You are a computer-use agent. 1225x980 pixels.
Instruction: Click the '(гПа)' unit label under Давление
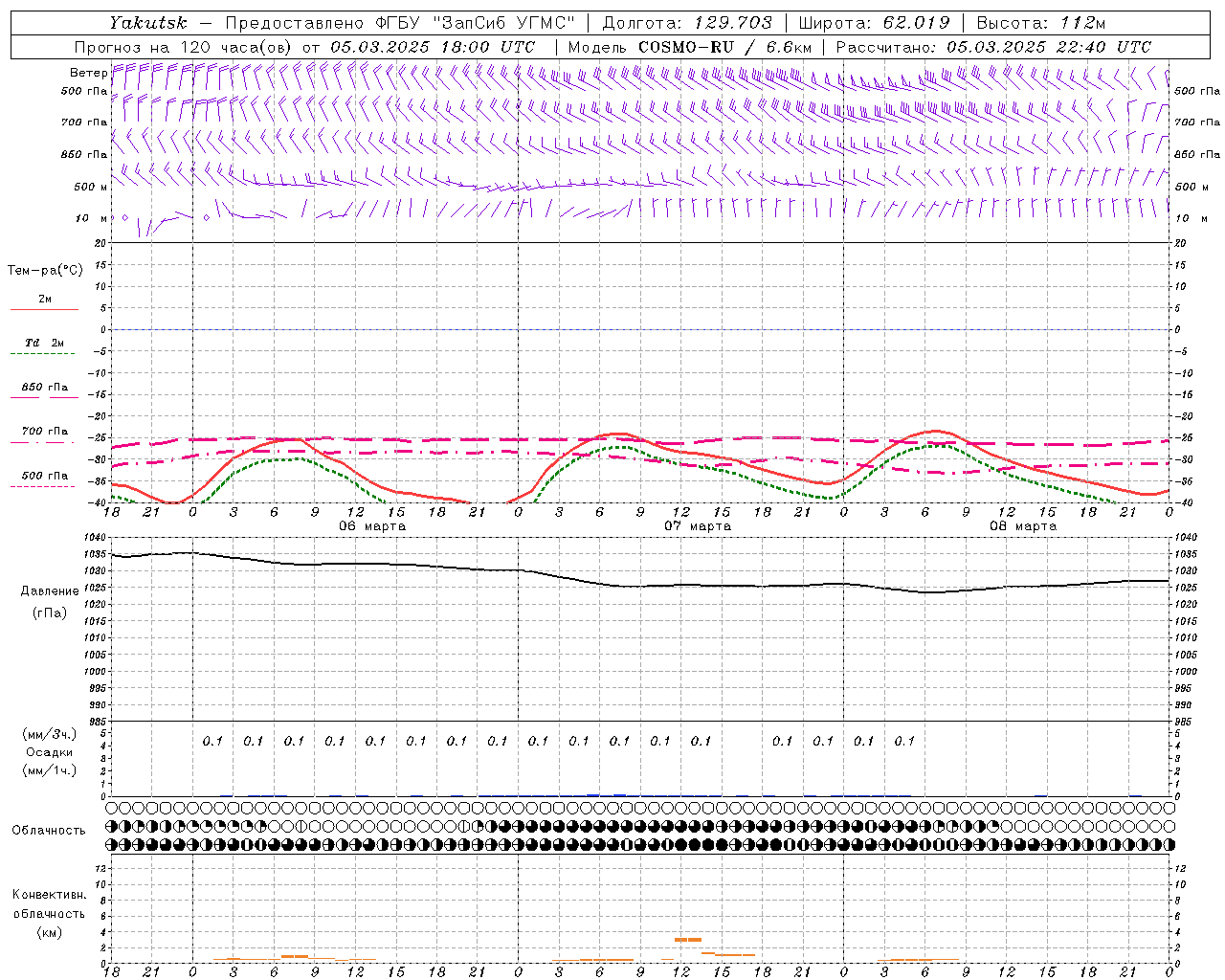pos(49,612)
